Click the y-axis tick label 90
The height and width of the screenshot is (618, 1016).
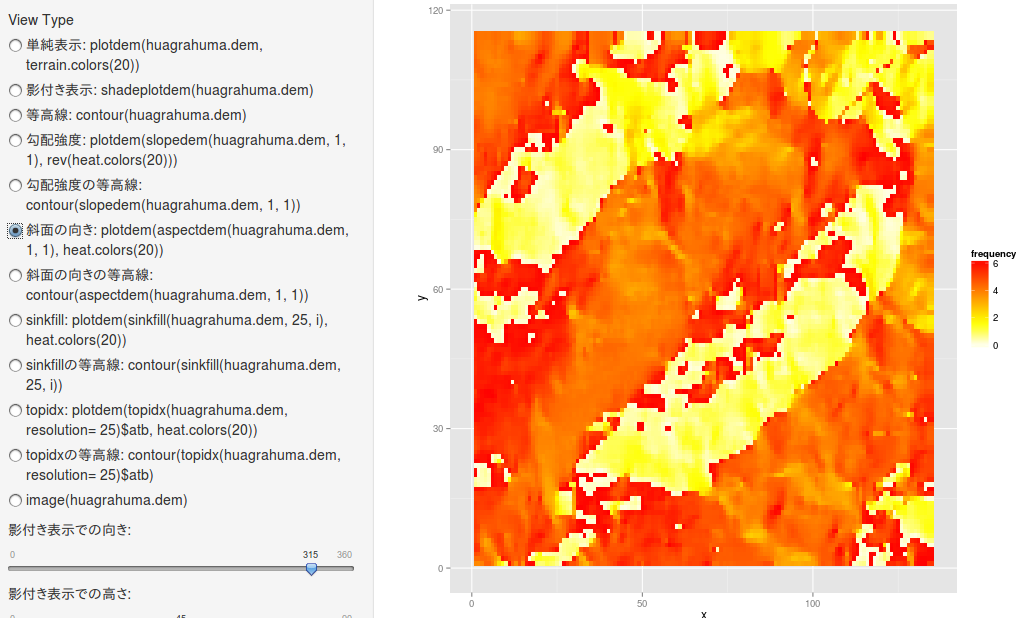coord(438,150)
